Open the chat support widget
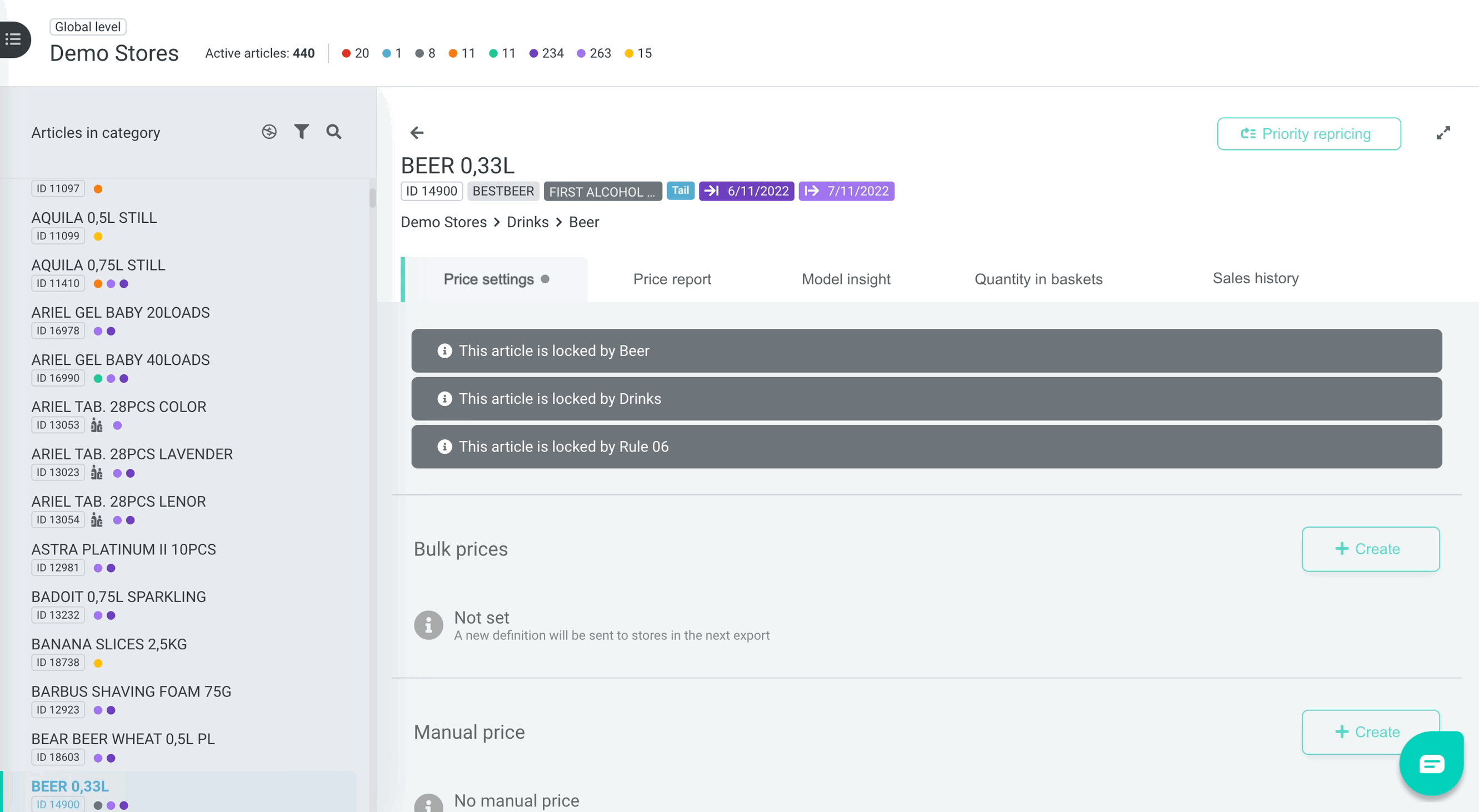Screen dimensions: 1479x812 [1431, 763]
